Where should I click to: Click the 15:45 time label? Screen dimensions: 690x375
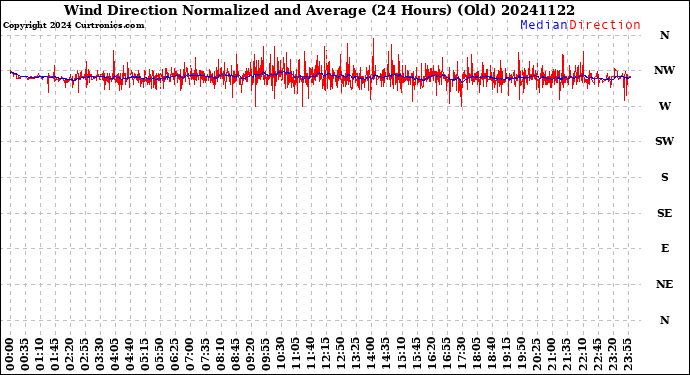(416, 355)
